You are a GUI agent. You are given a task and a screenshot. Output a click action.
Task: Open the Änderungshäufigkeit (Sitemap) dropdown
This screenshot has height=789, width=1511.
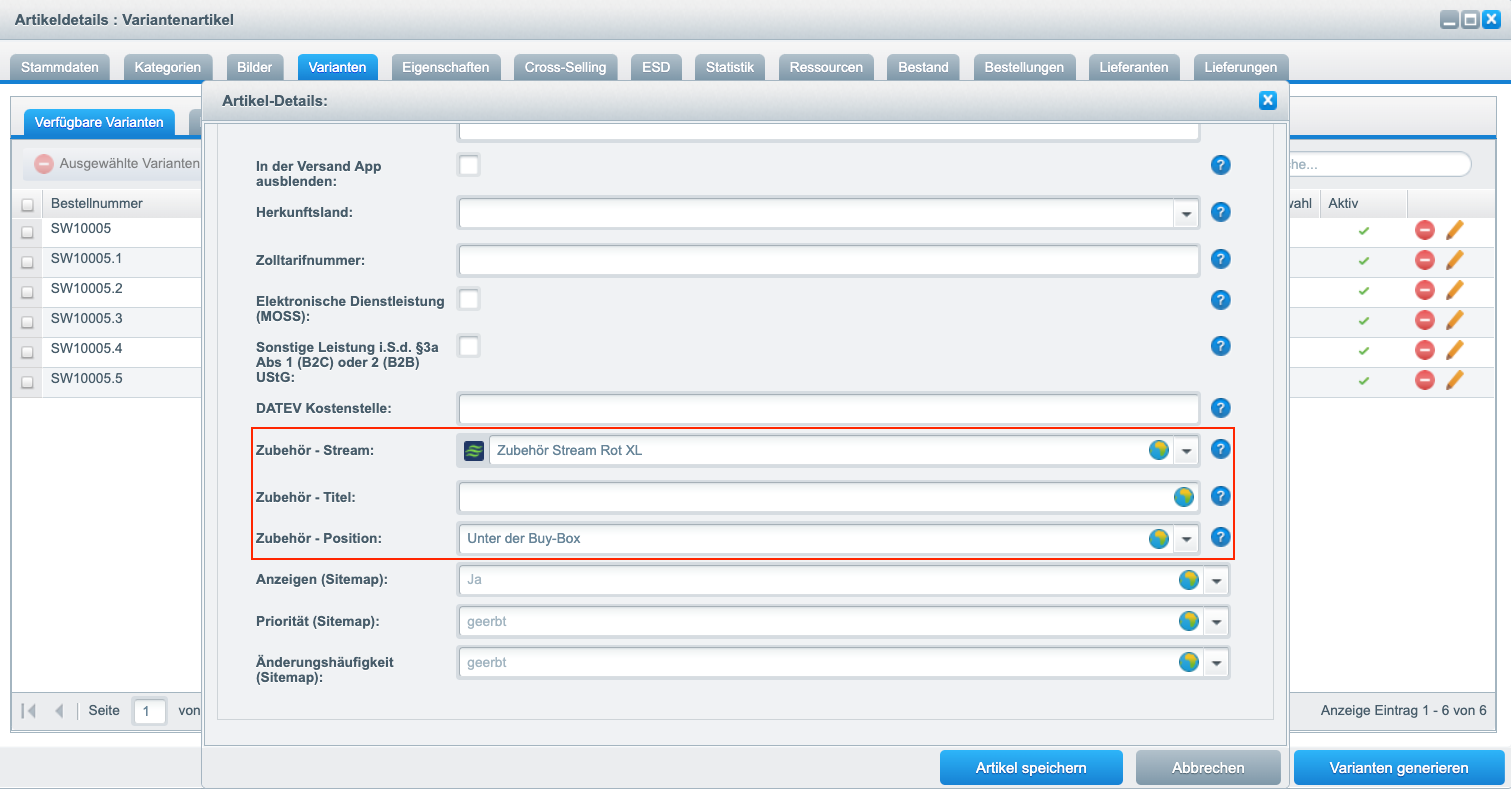tap(1216, 663)
